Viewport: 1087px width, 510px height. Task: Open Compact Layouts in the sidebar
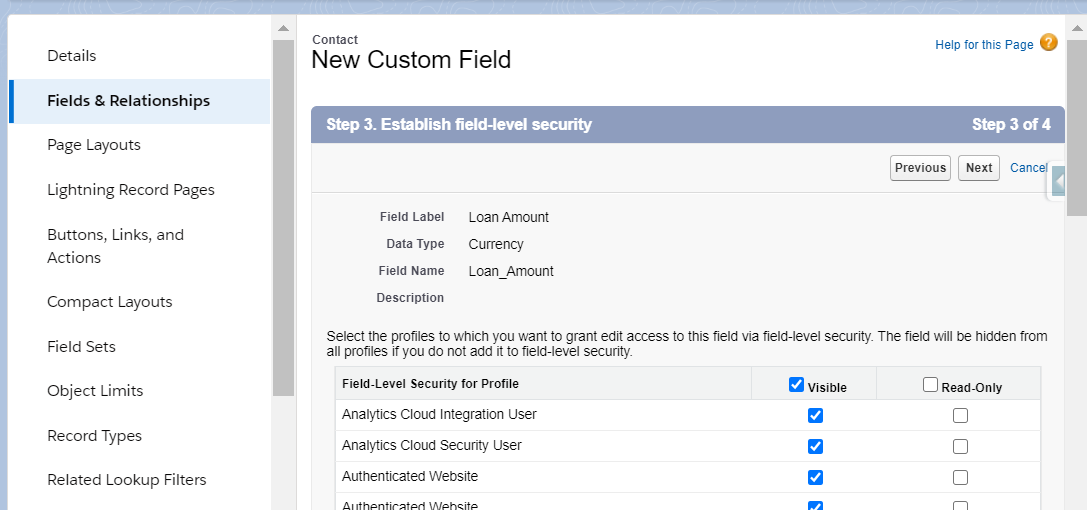tap(110, 302)
